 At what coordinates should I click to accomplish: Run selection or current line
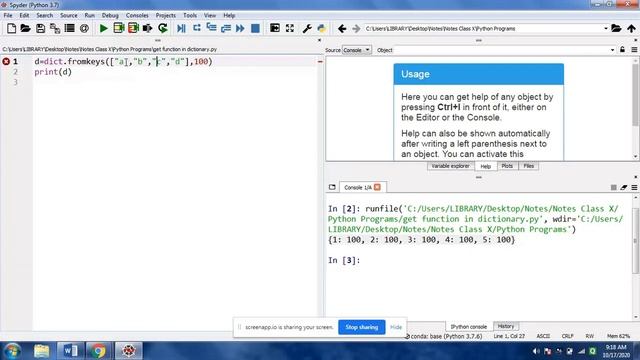pyautogui.click(x=147, y=28)
